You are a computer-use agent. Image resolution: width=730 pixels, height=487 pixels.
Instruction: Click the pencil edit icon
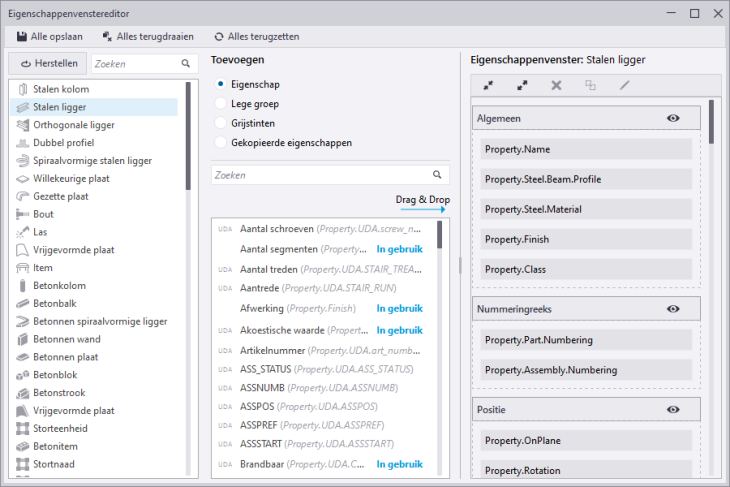coord(624,85)
